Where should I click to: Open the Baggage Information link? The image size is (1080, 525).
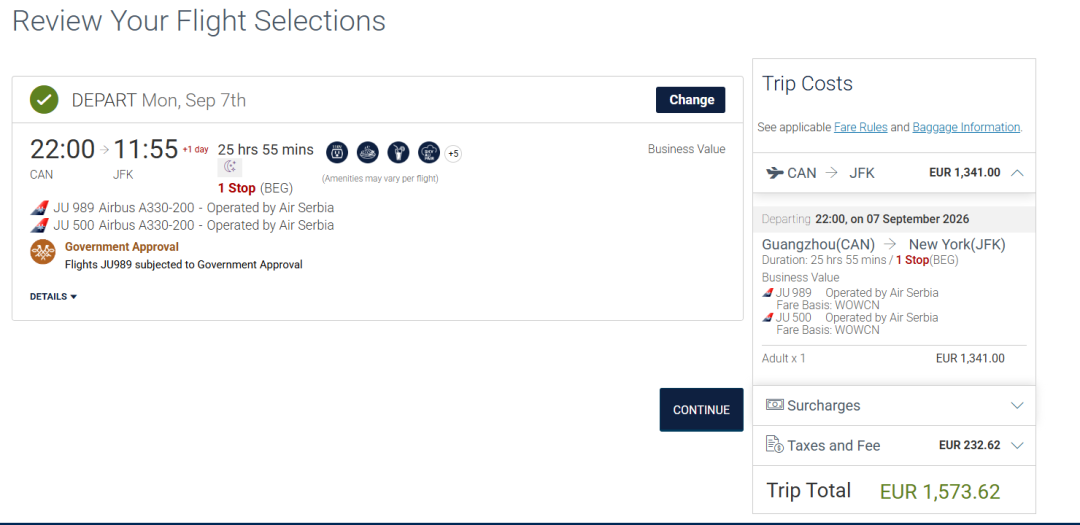click(966, 128)
